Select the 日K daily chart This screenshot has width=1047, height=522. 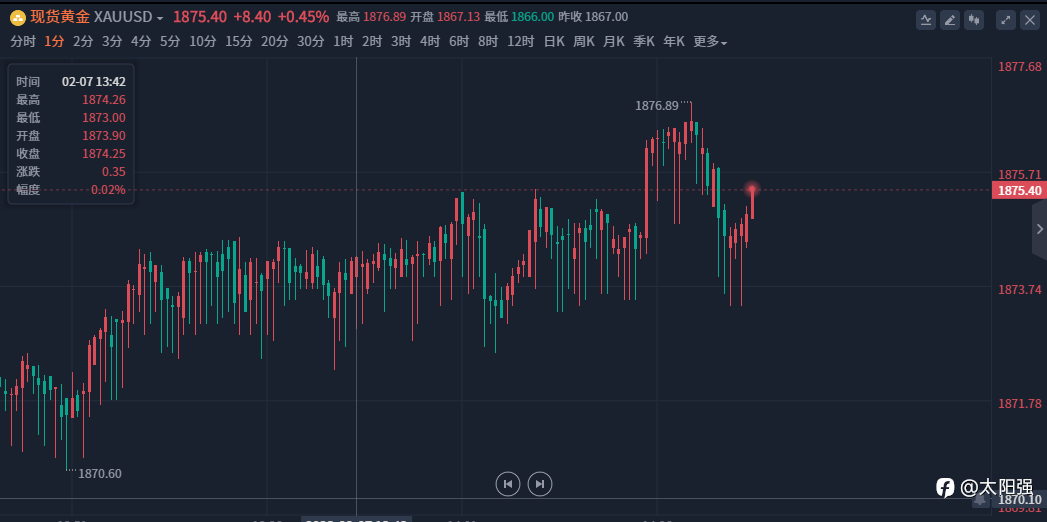(x=554, y=42)
